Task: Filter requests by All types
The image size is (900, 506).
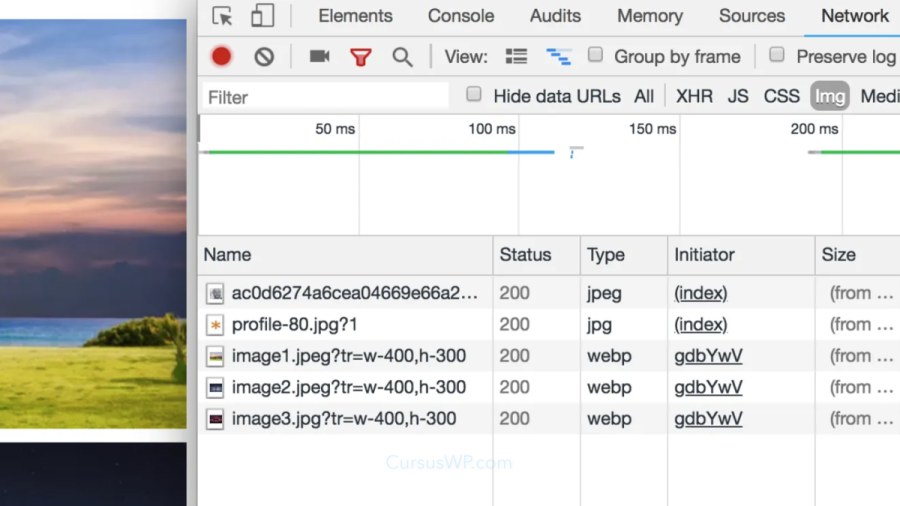Action: click(x=644, y=96)
